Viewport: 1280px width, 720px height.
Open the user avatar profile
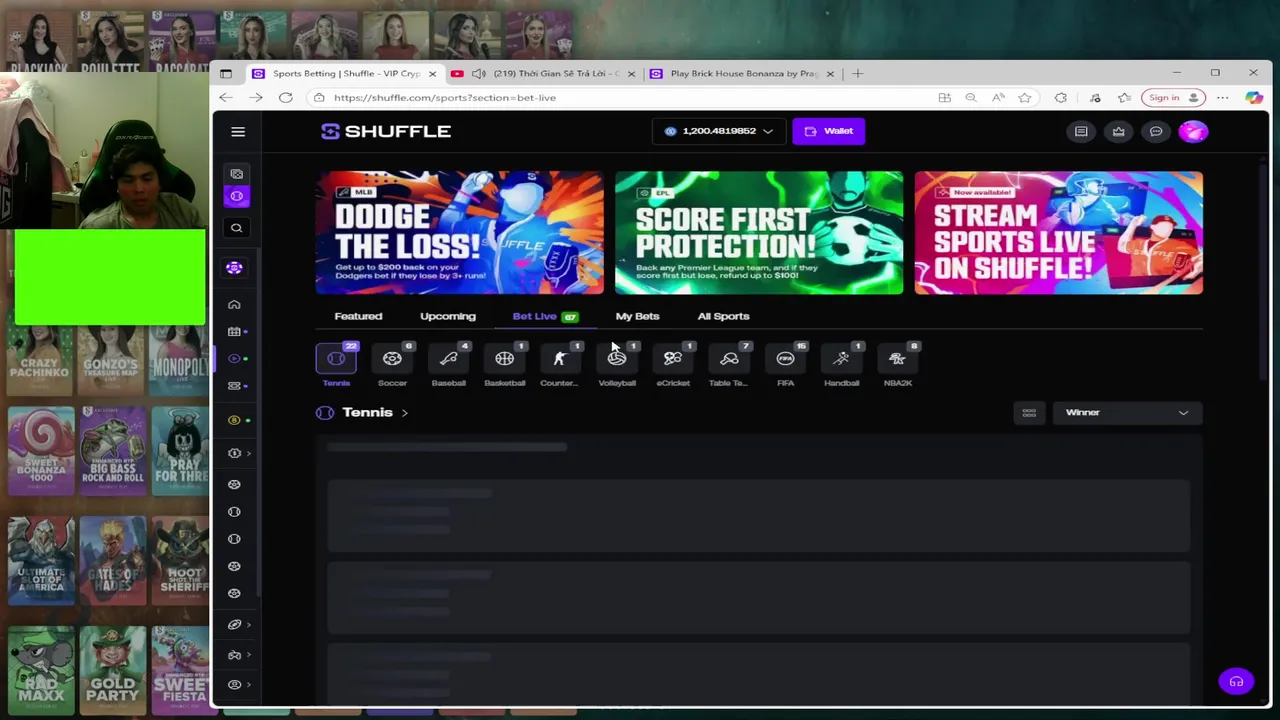click(1193, 131)
